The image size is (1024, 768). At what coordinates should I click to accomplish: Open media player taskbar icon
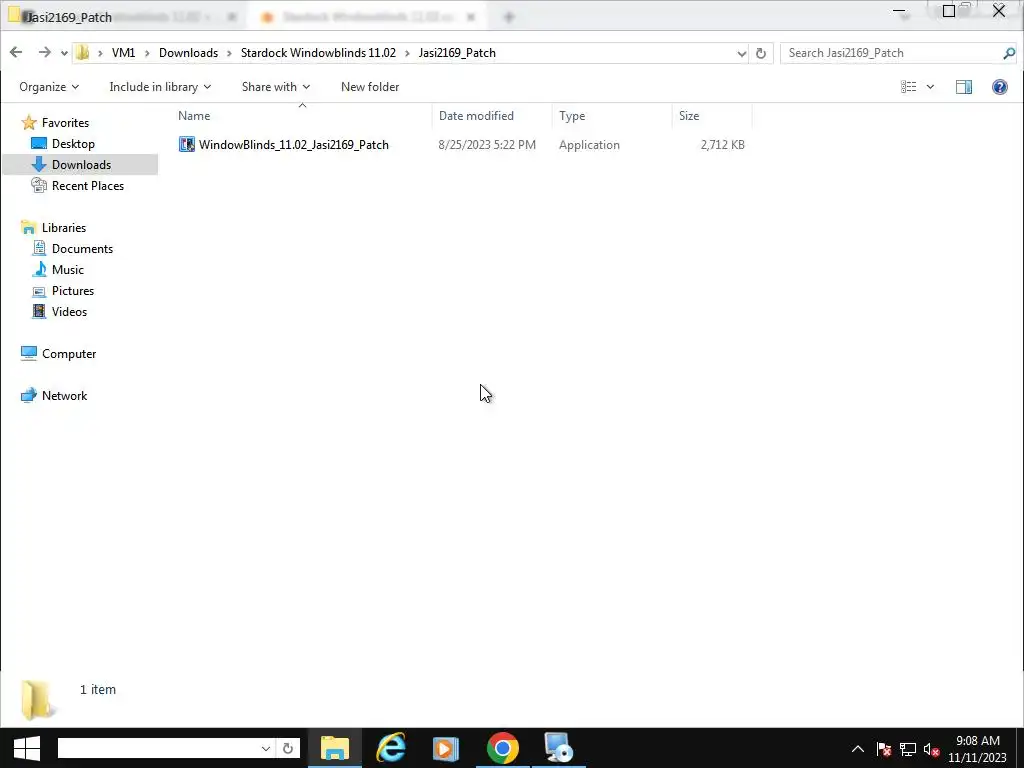point(446,748)
